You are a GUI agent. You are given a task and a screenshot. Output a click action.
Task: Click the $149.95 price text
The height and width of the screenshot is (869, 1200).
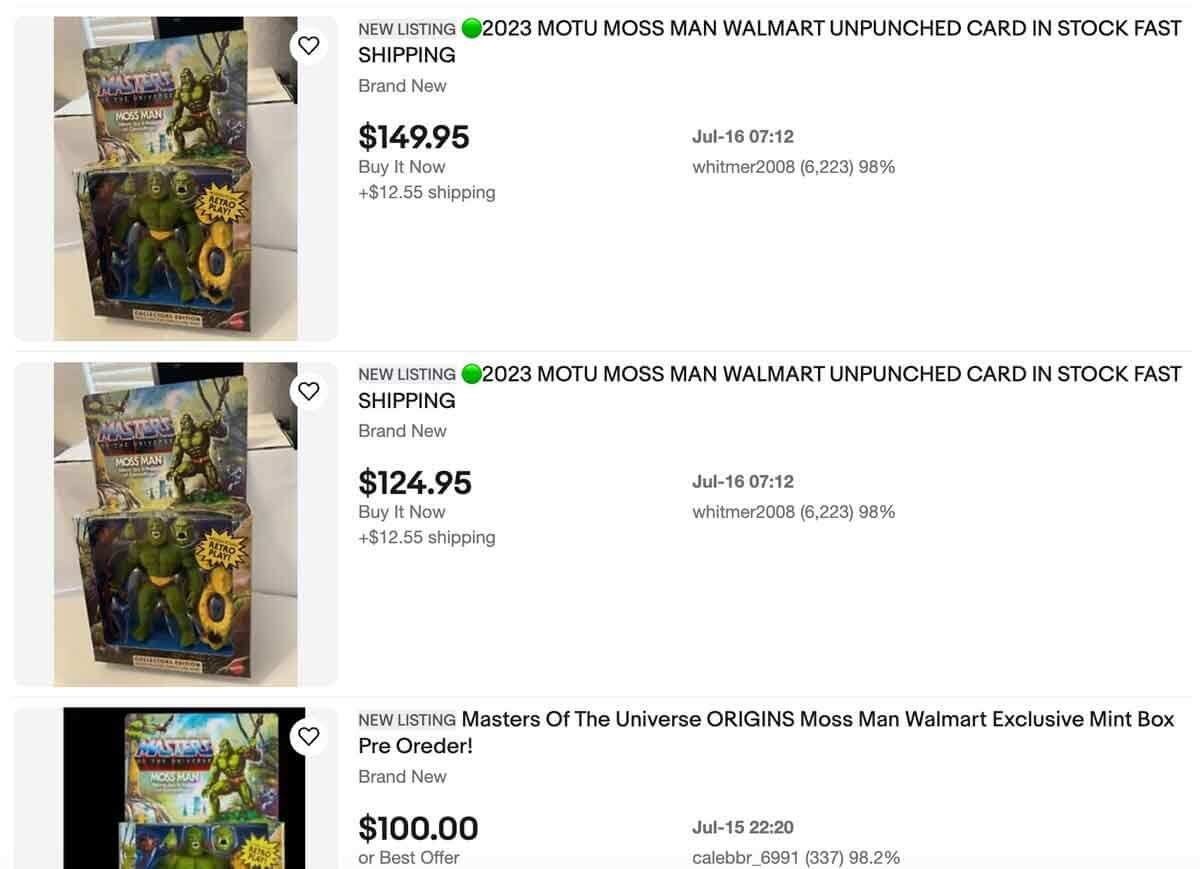click(414, 136)
